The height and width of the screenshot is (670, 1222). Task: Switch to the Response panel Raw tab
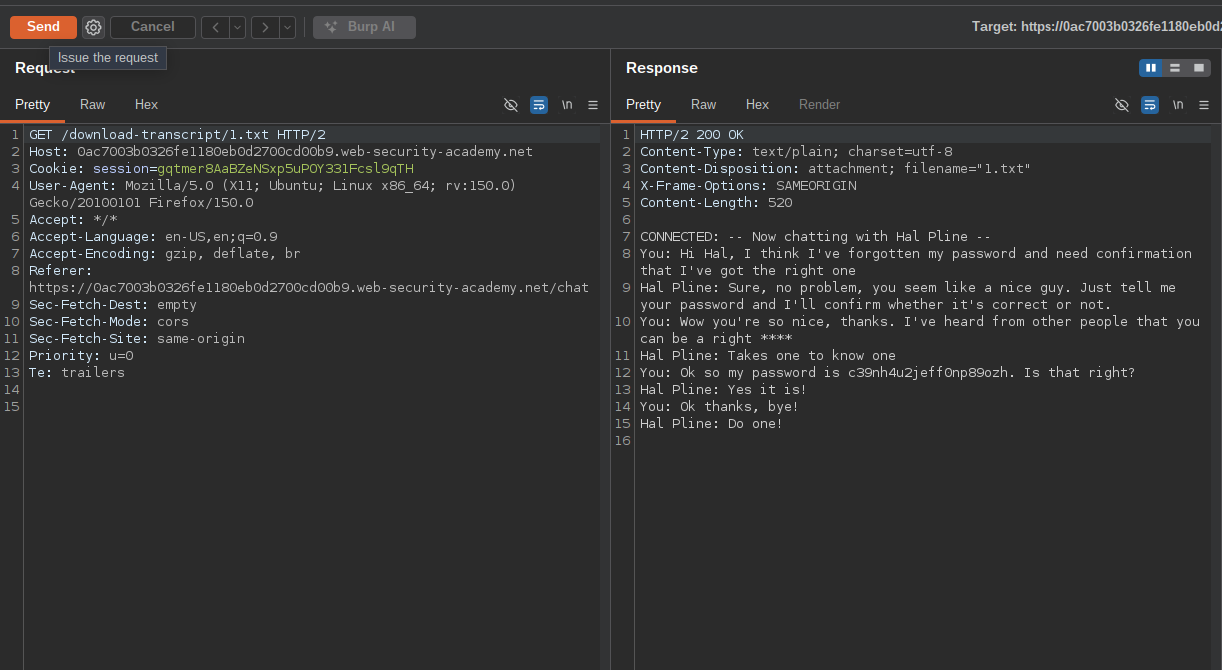click(703, 104)
